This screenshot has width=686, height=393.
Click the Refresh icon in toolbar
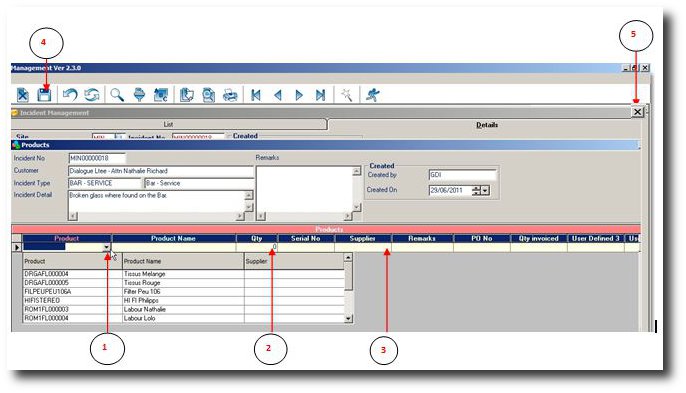pos(92,95)
